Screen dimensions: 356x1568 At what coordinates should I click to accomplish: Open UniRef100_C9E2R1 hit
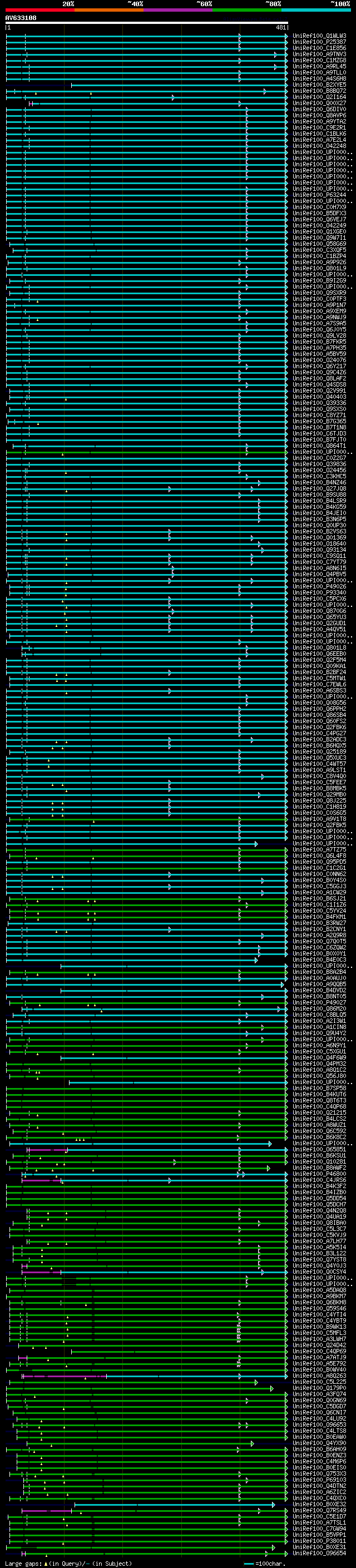319,128
